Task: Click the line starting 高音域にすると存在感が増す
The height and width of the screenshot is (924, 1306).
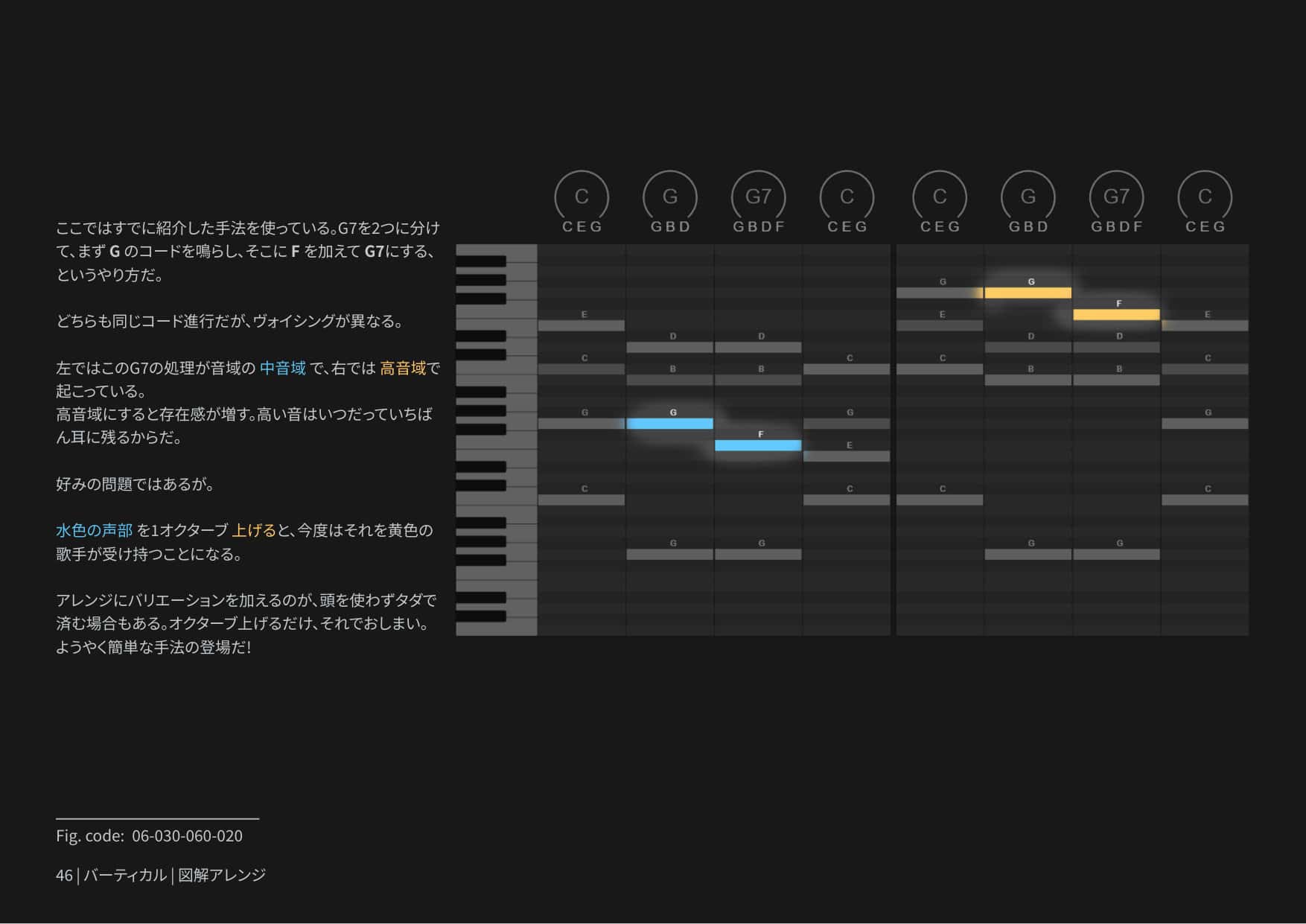Action: coord(244,414)
